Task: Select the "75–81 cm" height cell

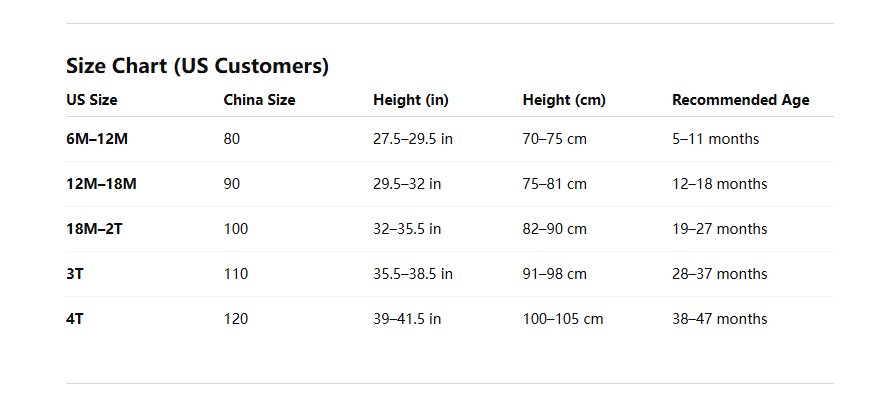Action: click(555, 184)
